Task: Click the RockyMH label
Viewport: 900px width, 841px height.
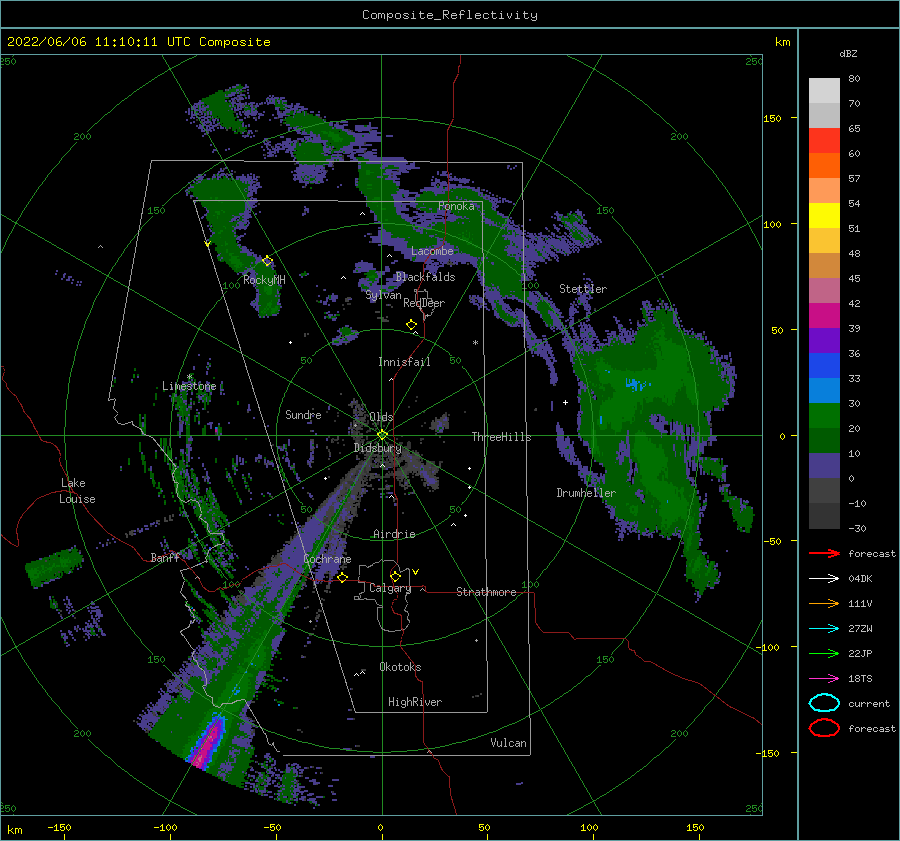Action: (x=264, y=280)
